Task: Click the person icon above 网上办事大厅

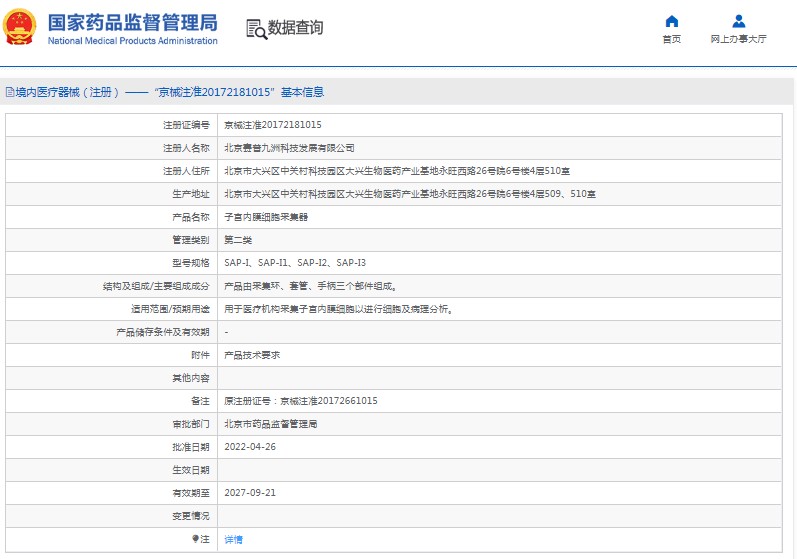Action: tap(738, 21)
